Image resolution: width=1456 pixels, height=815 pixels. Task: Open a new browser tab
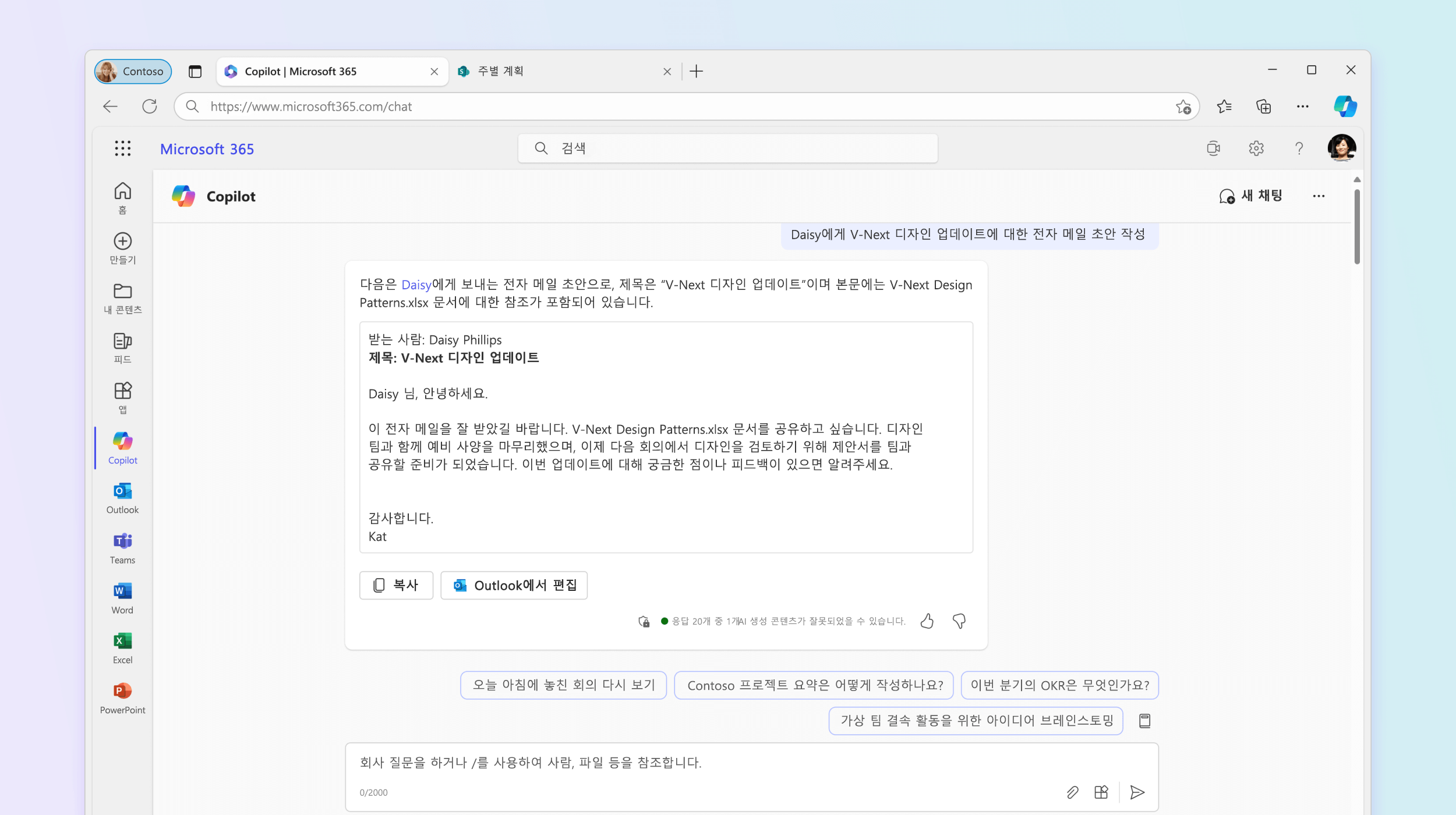696,71
